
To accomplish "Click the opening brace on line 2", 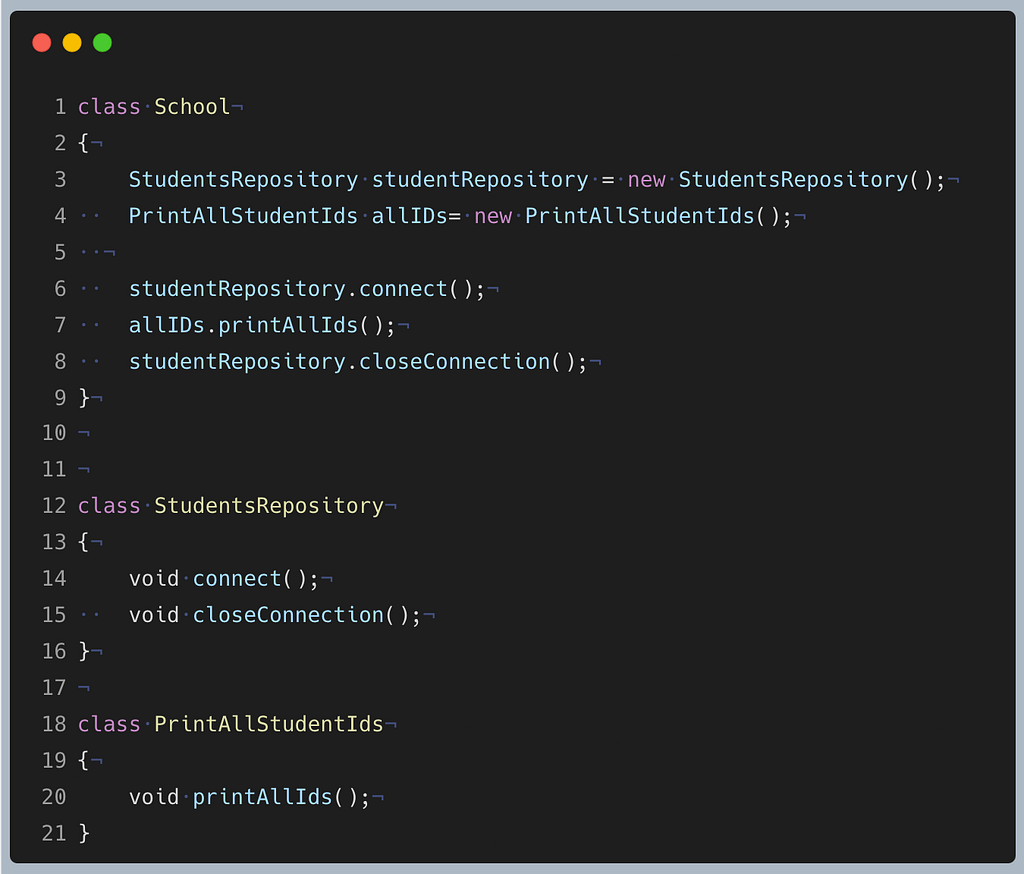I will click(84, 143).
